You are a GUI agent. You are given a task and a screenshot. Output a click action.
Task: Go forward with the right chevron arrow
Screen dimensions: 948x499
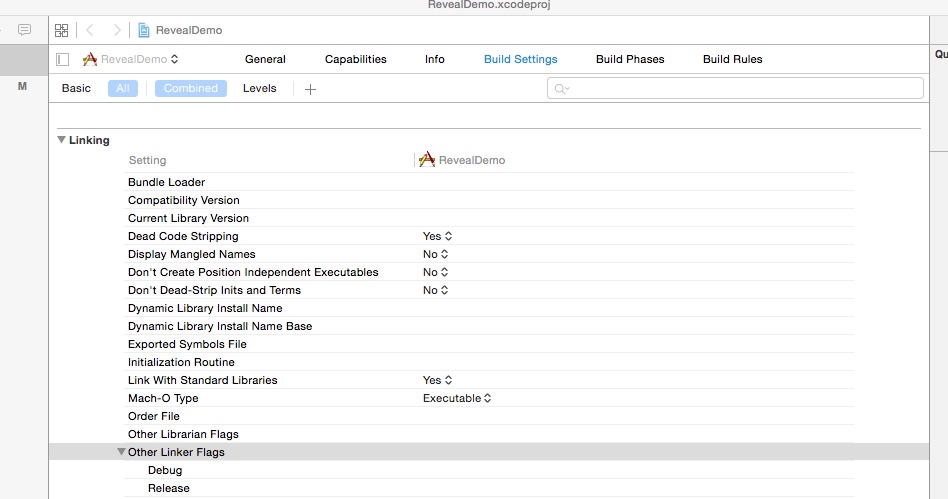tap(117, 30)
